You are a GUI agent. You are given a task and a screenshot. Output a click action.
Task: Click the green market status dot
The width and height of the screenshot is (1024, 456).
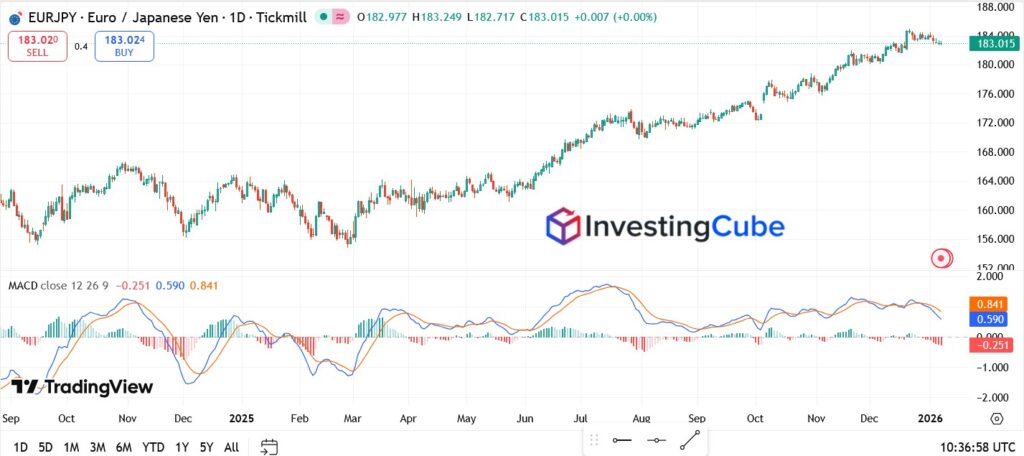[x=321, y=17]
